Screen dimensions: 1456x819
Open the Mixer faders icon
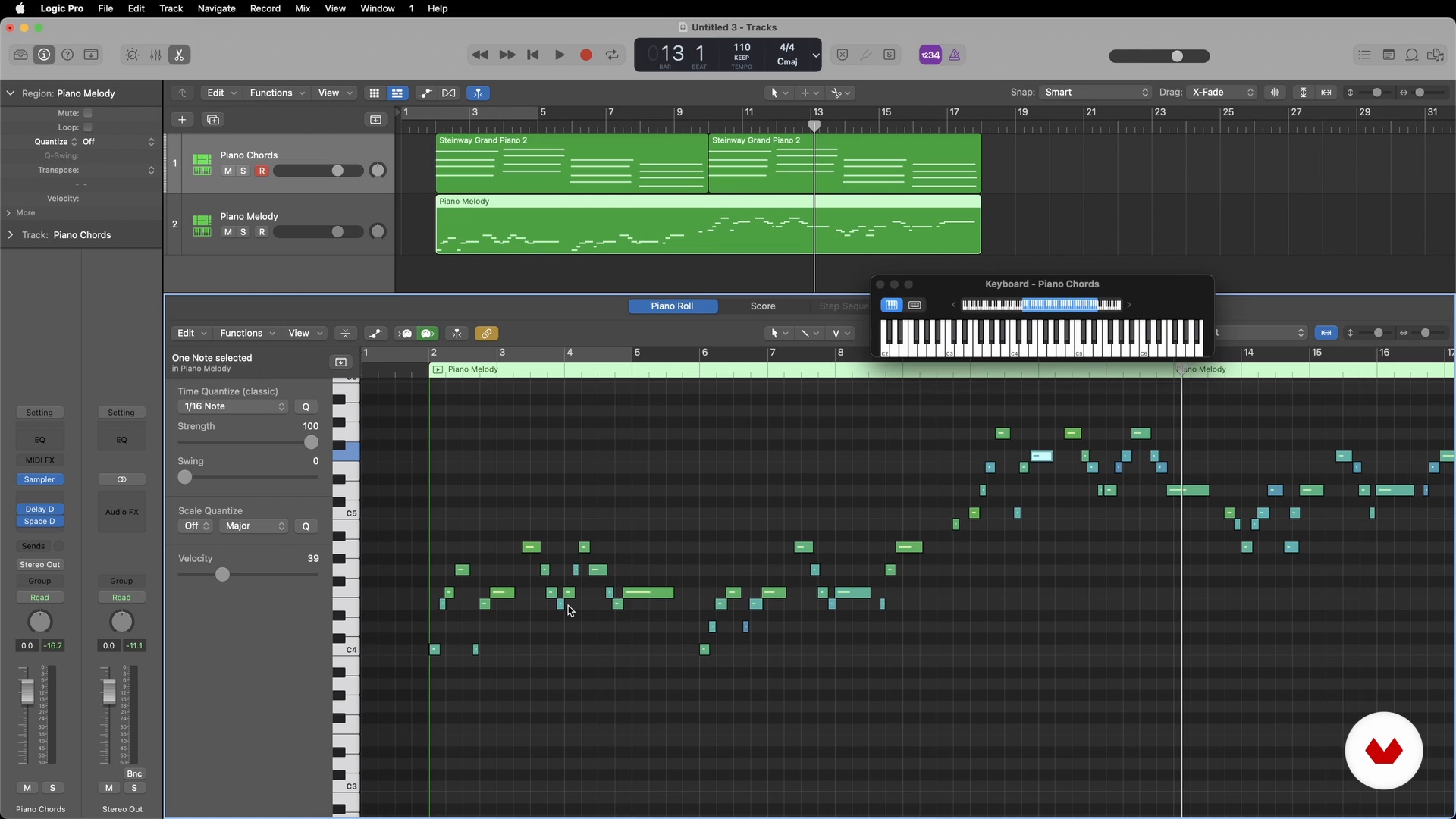(155, 55)
